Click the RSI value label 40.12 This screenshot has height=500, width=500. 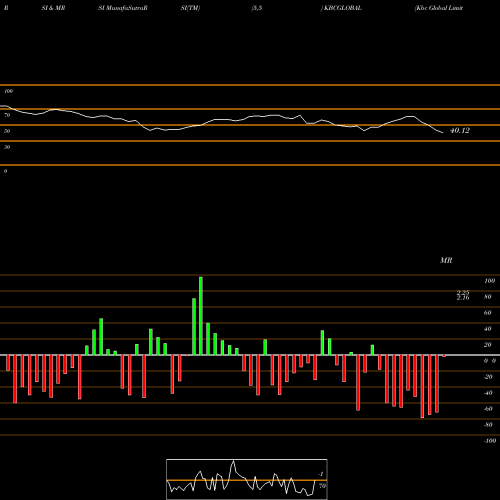(460, 131)
